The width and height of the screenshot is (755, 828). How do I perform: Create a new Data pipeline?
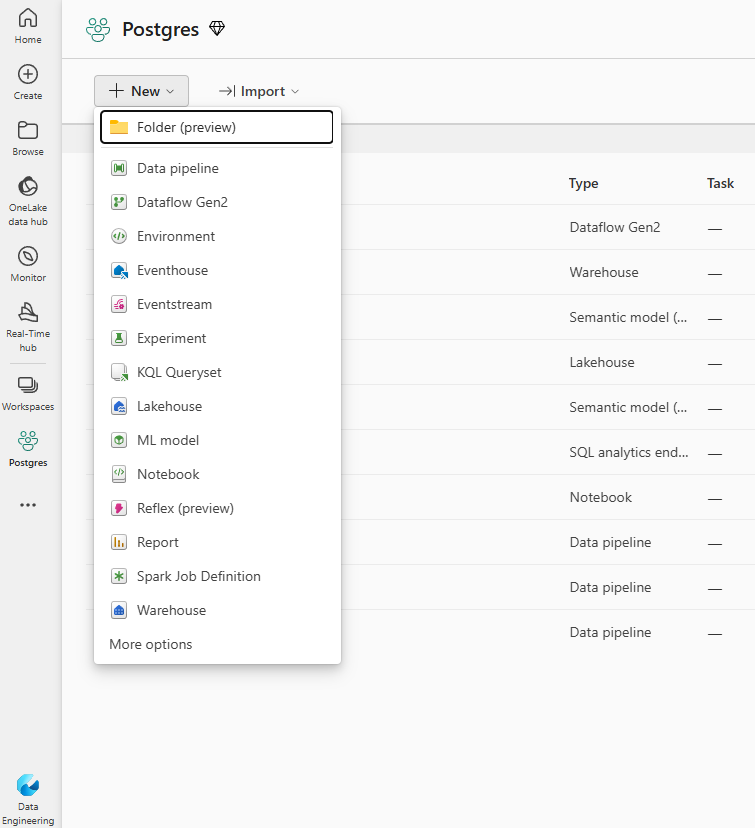[216, 168]
